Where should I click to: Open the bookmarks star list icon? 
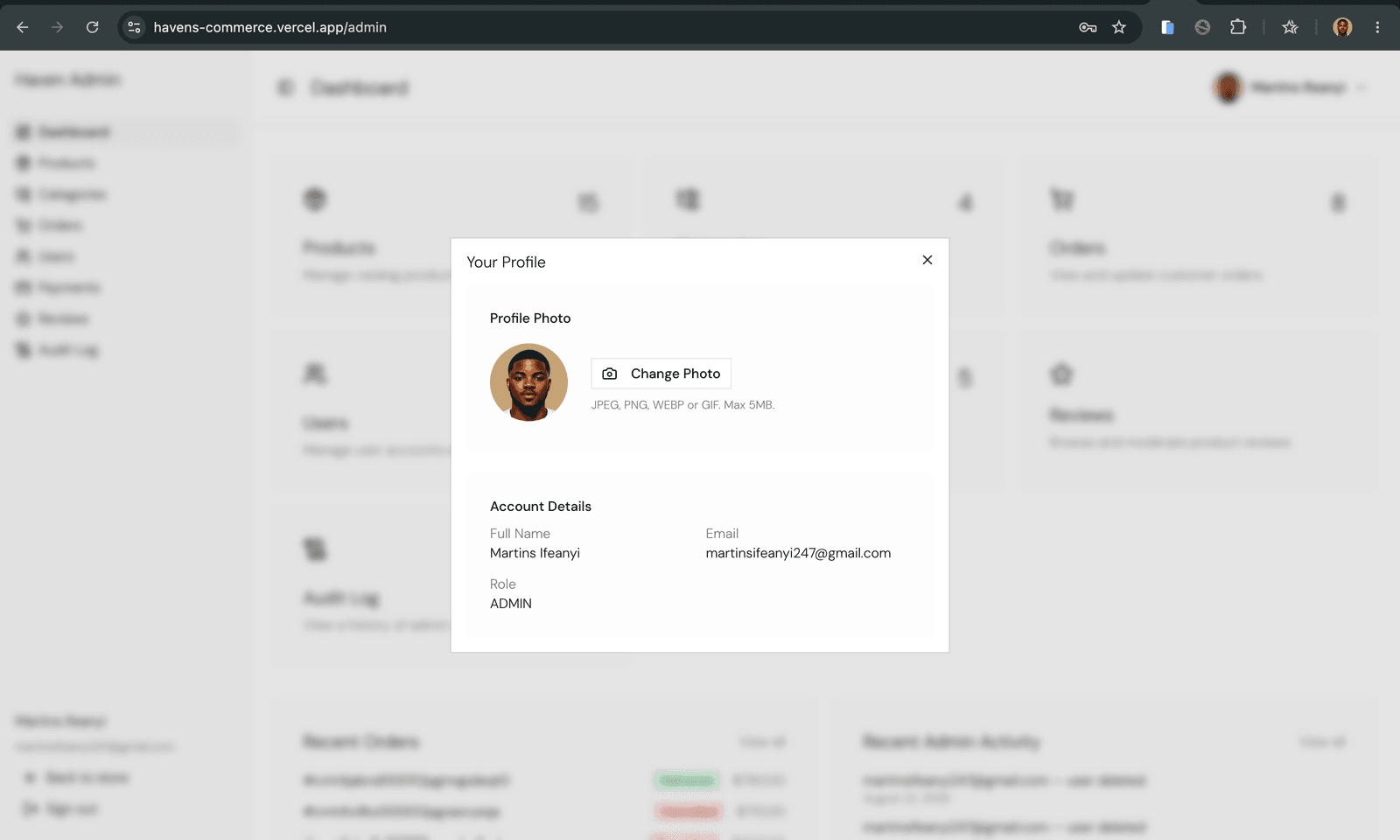click(x=1290, y=27)
